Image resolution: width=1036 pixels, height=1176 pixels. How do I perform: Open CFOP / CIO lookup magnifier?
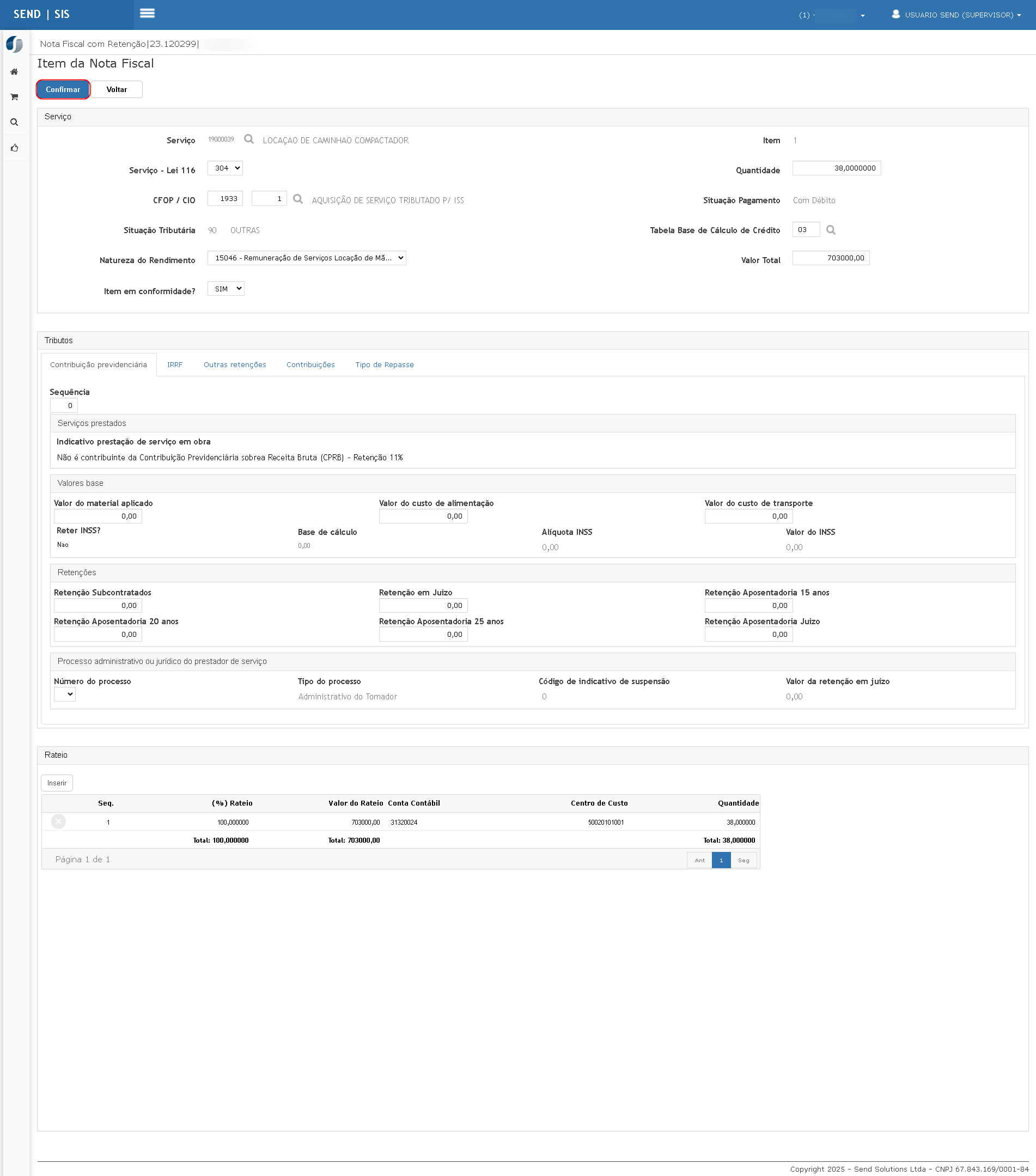coord(297,199)
